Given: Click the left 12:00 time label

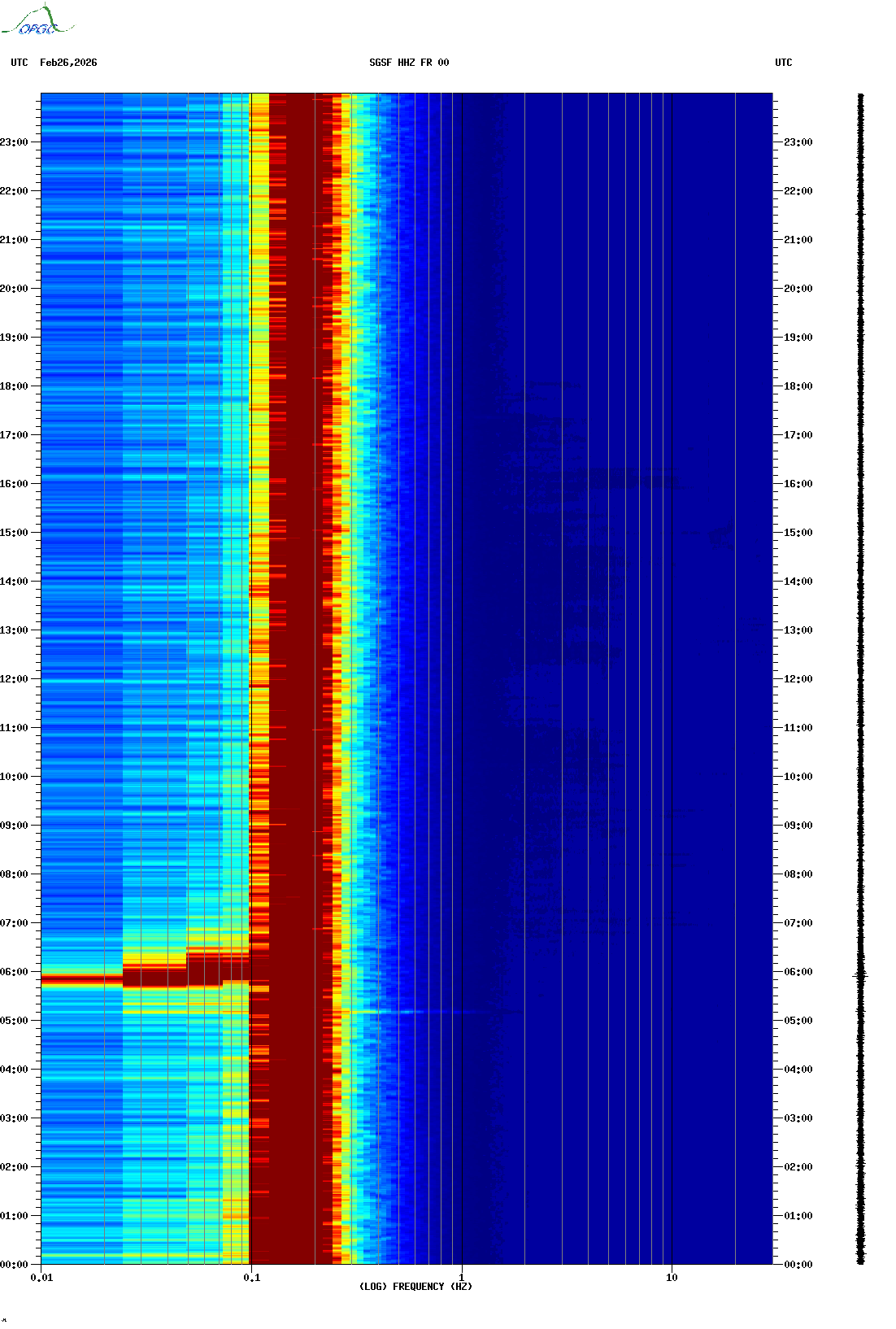Looking at the screenshot, I should pos(14,679).
